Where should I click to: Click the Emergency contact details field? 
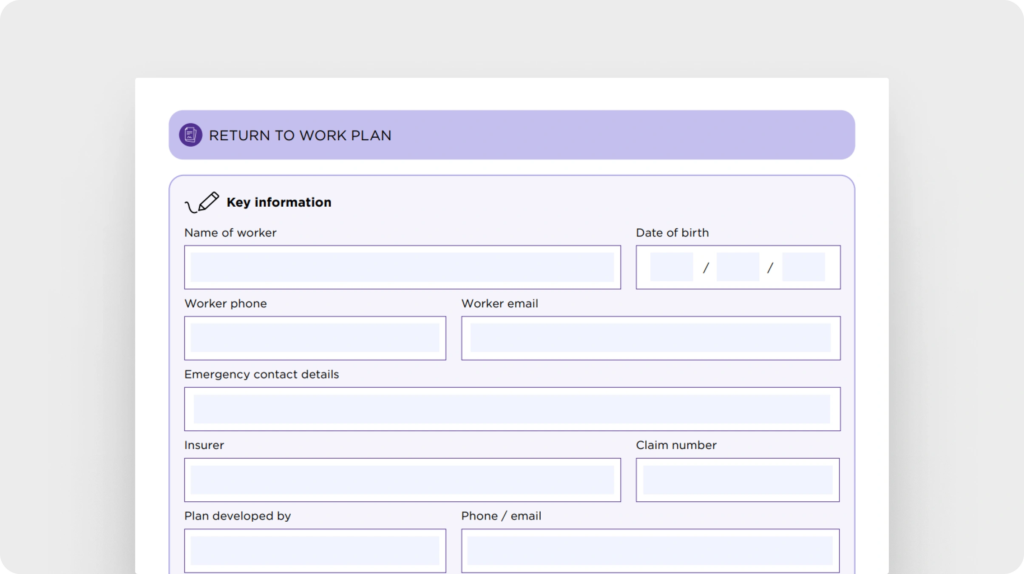tap(512, 409)
